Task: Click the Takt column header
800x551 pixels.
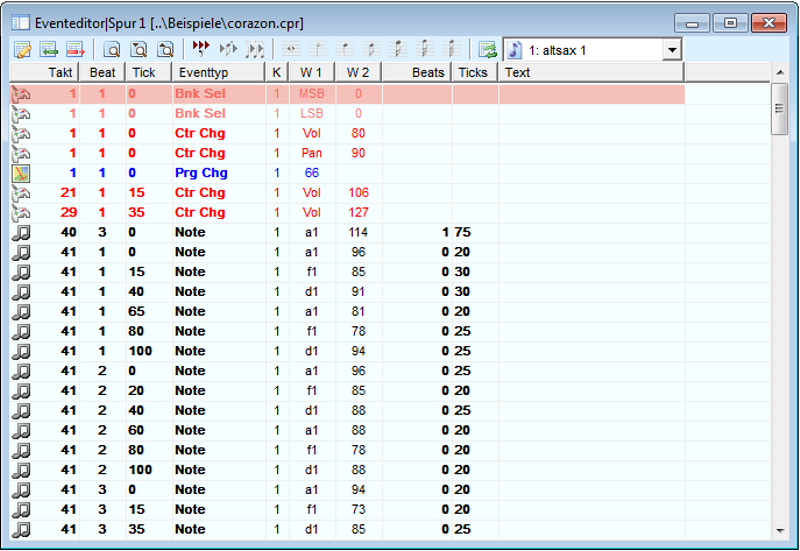Action: pos(44,72)
